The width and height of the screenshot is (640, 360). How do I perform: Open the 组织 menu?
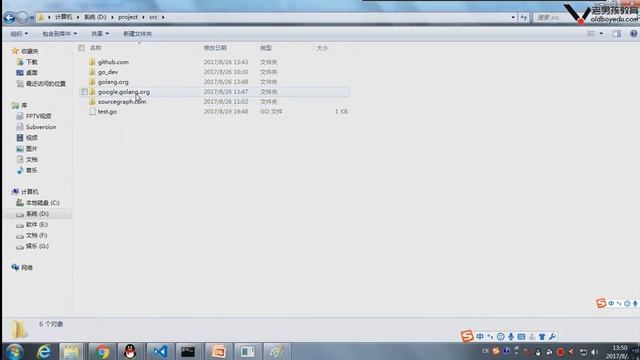tap(19, 33)
